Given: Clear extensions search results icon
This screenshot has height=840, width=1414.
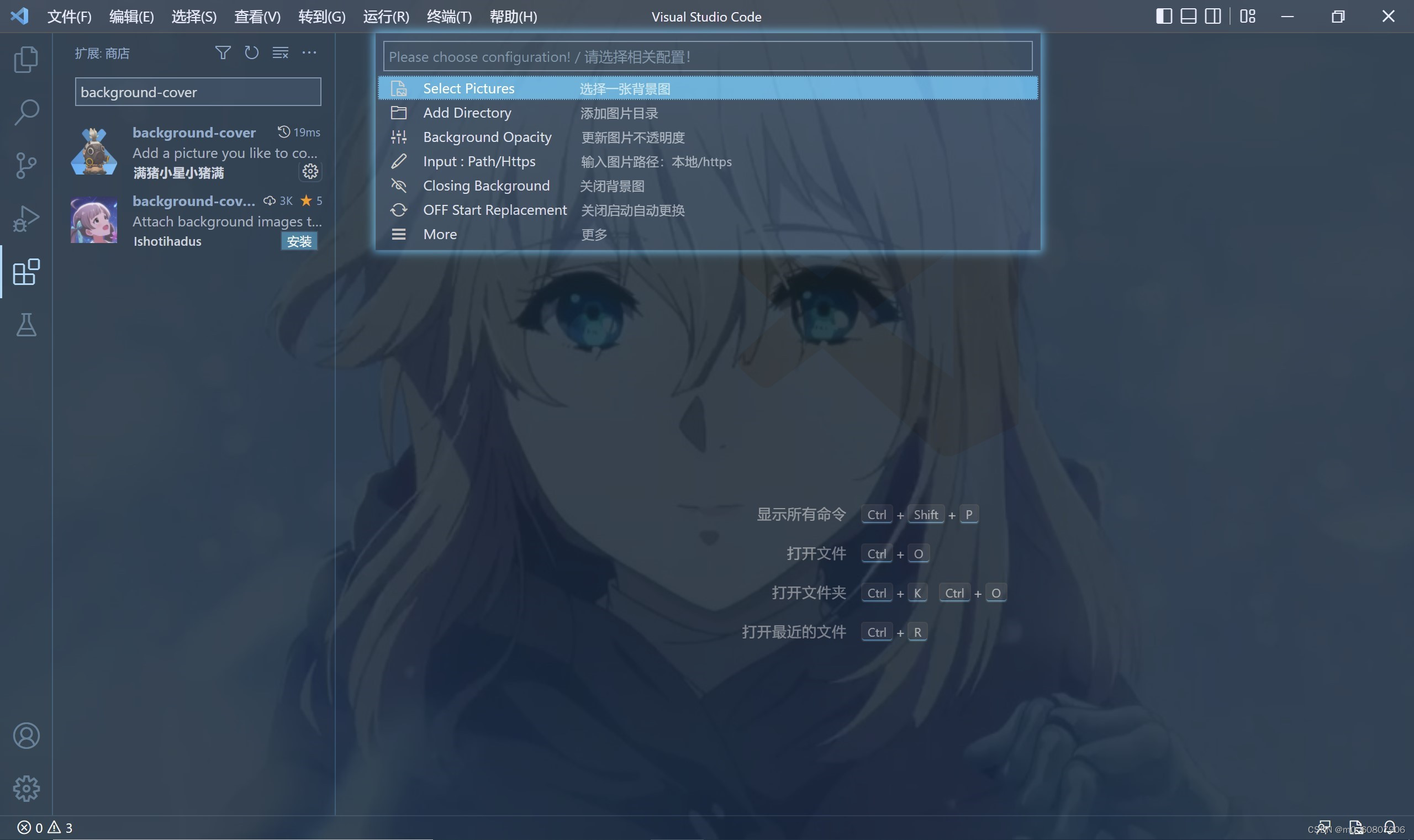Looking at the screenshot, I should [280, 53].
